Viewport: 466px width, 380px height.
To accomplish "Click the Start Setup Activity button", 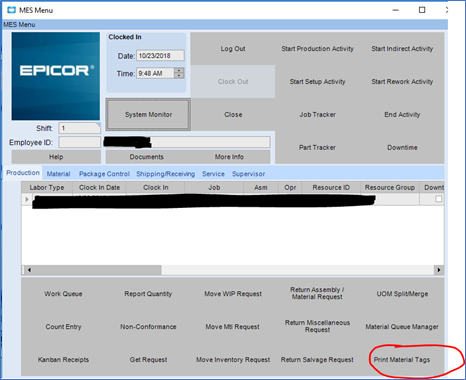I will [317, 82].
